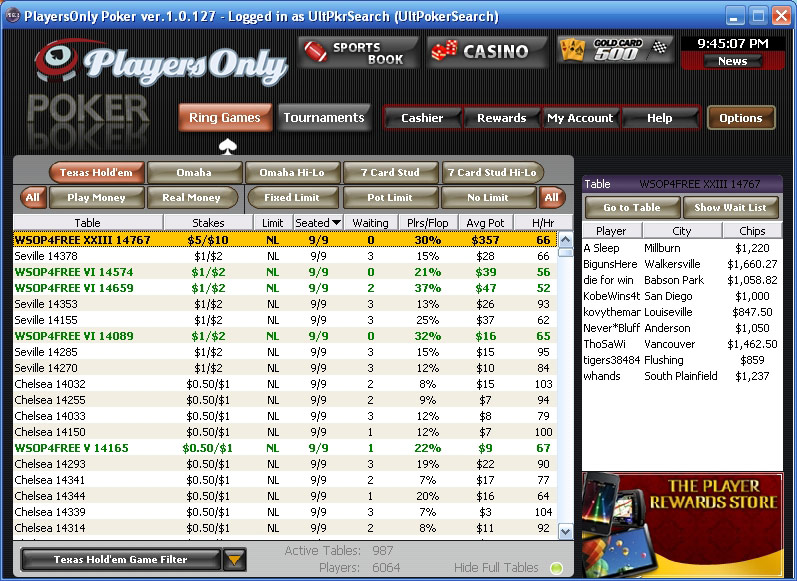Select the WSOP4FREE VI 14659 row
The image size is (797, 581).
[x=285, y=288]
